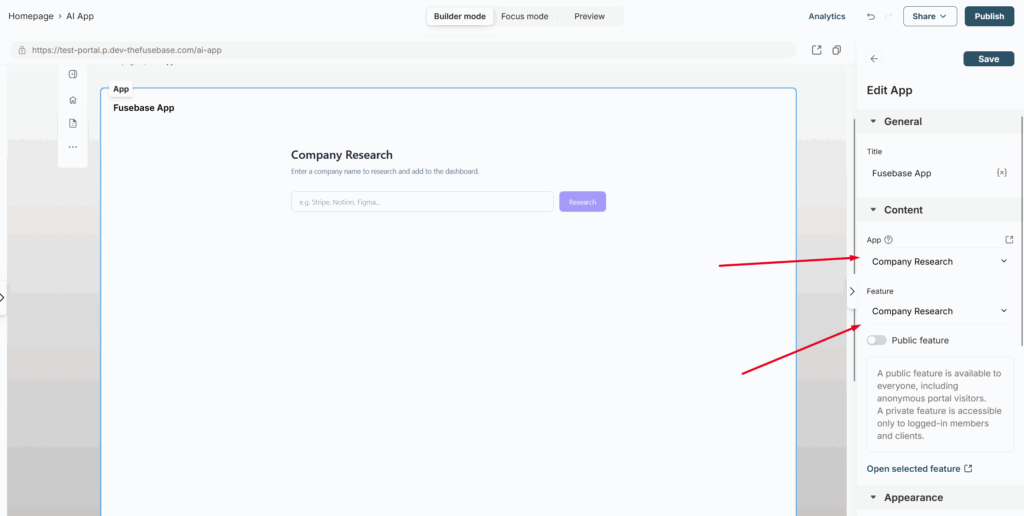
Task: Click the company name search input field
Action: click(x=422, y=202)
